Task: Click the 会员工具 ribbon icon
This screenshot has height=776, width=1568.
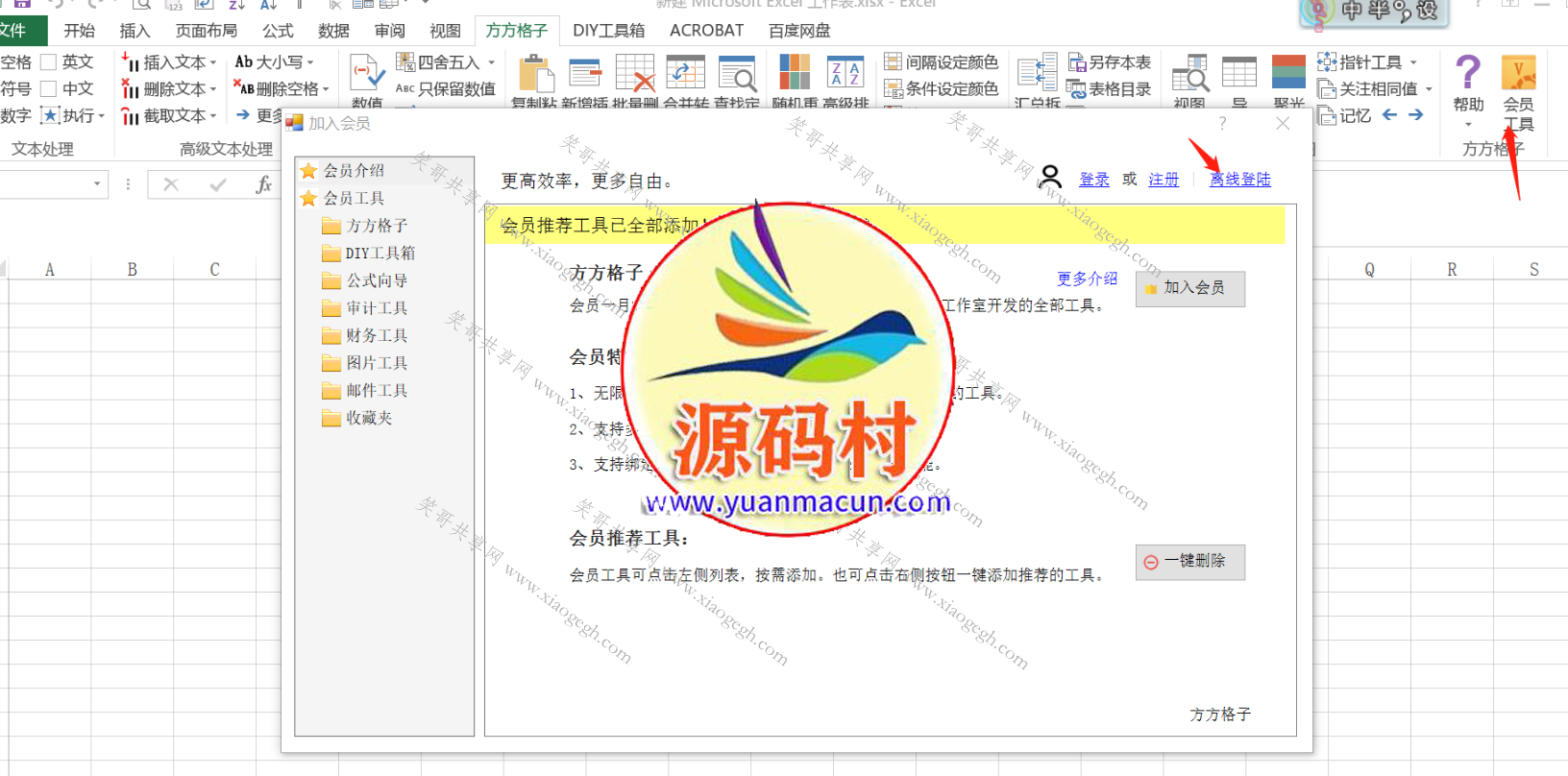Action: coord(1518,74)
